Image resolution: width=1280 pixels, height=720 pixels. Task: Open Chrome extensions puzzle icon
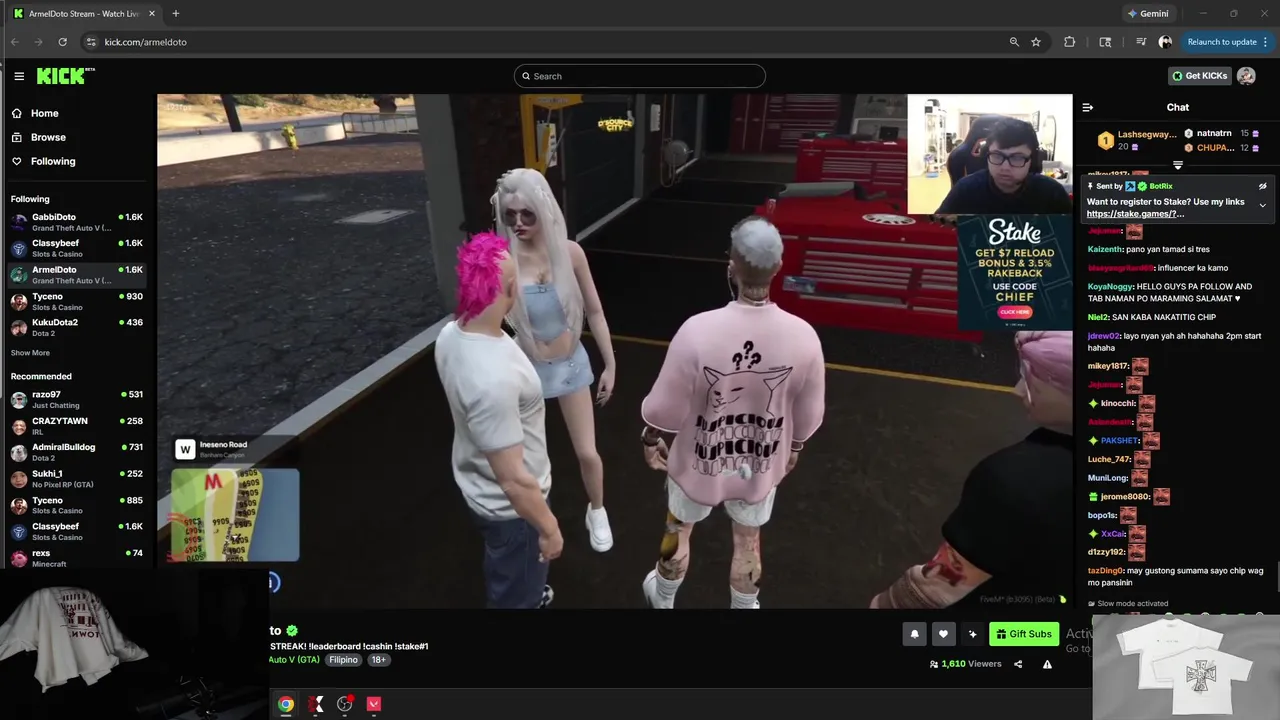[1070, 42]
